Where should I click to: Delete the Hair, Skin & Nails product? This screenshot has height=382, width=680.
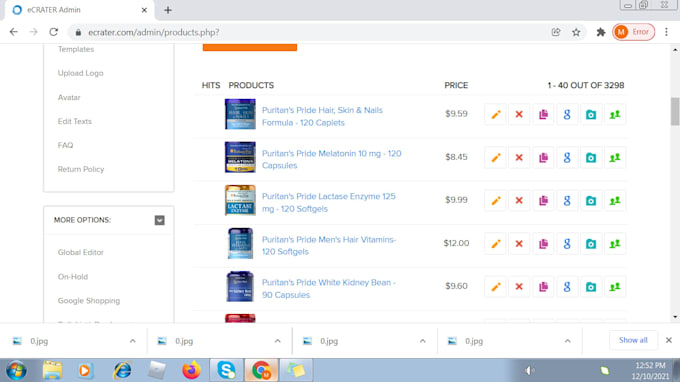point(519,114)
